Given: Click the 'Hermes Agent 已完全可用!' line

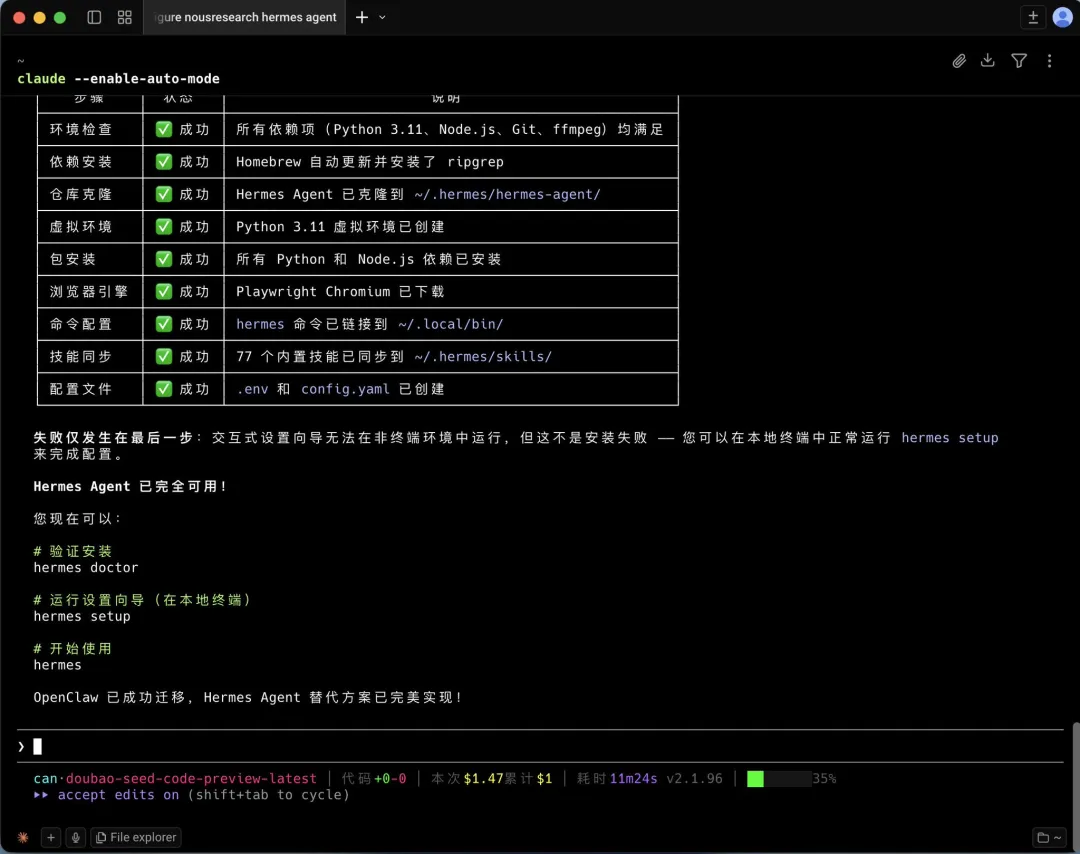Looking at the screenshot, I should (130, 486).
